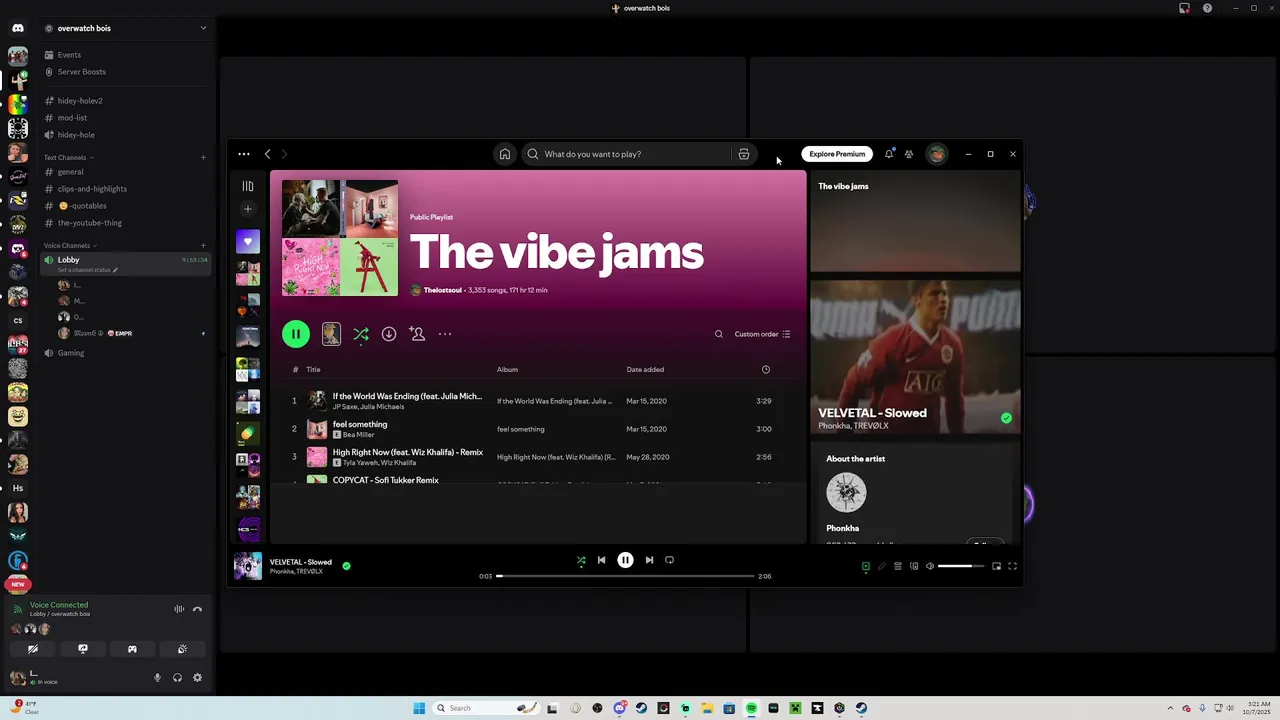Skip to the previous track
Viewport: 1280px width, 720px height.
[x=601, y=560]
